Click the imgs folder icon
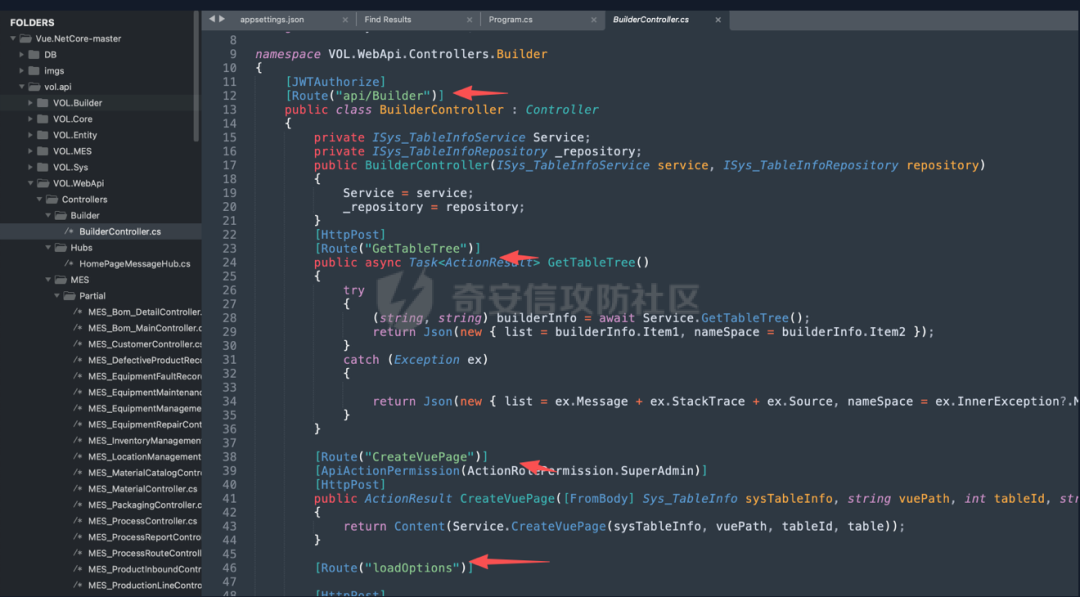This screenshot has height=597, width=1080. (34, 70)
